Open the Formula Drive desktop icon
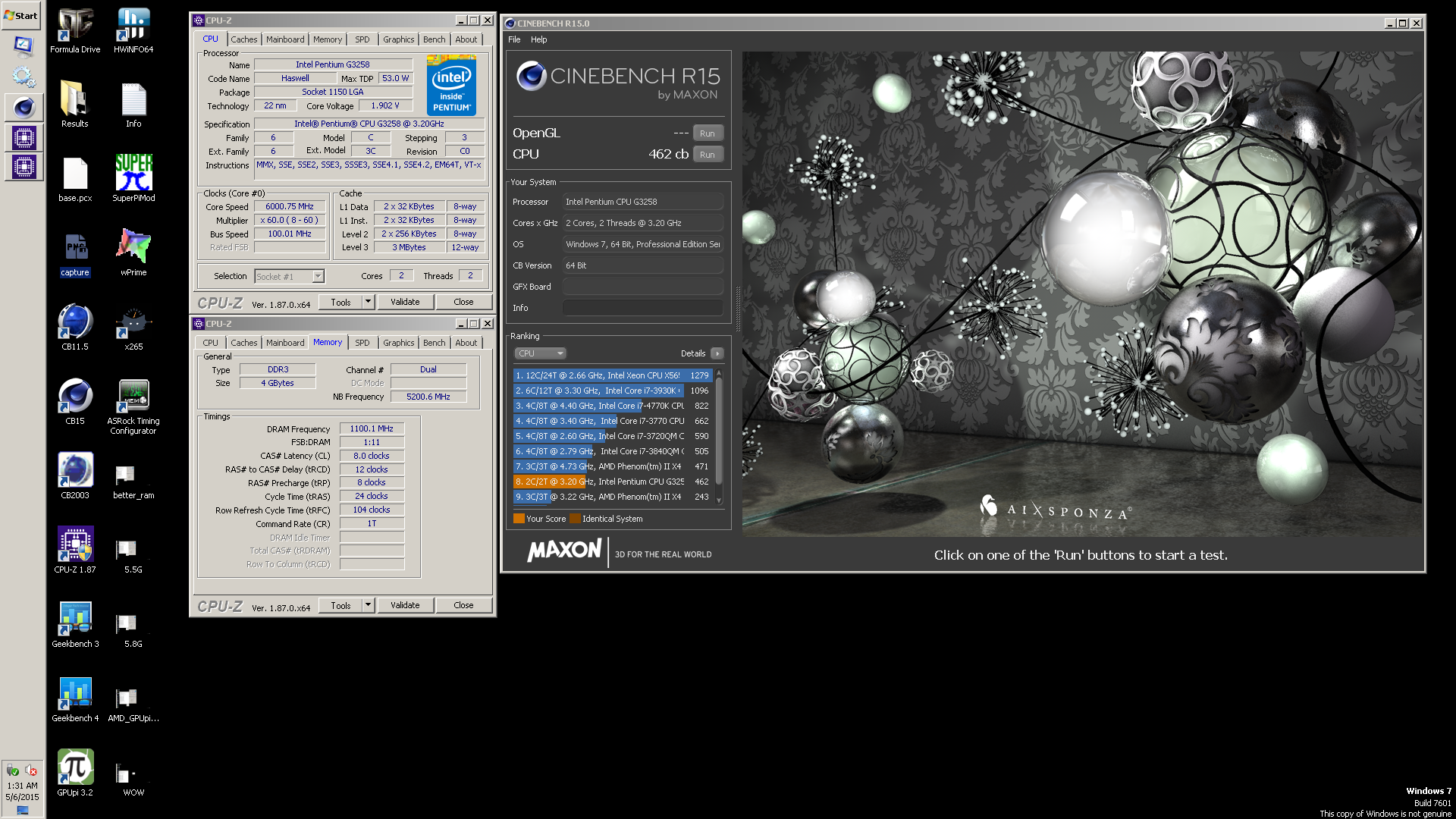This screenshot has height=819, width=1456. [x=75, y=30]
